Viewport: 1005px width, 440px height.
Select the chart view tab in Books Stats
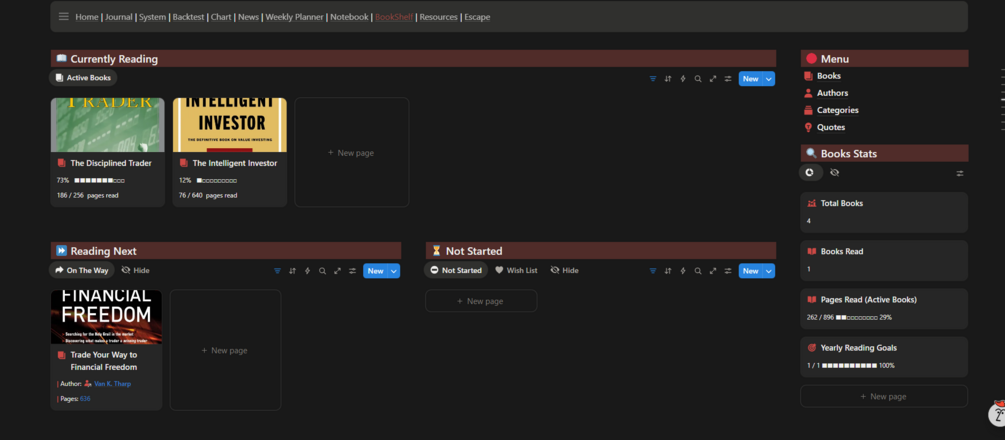pyautogui.click(x=810, y=173)
